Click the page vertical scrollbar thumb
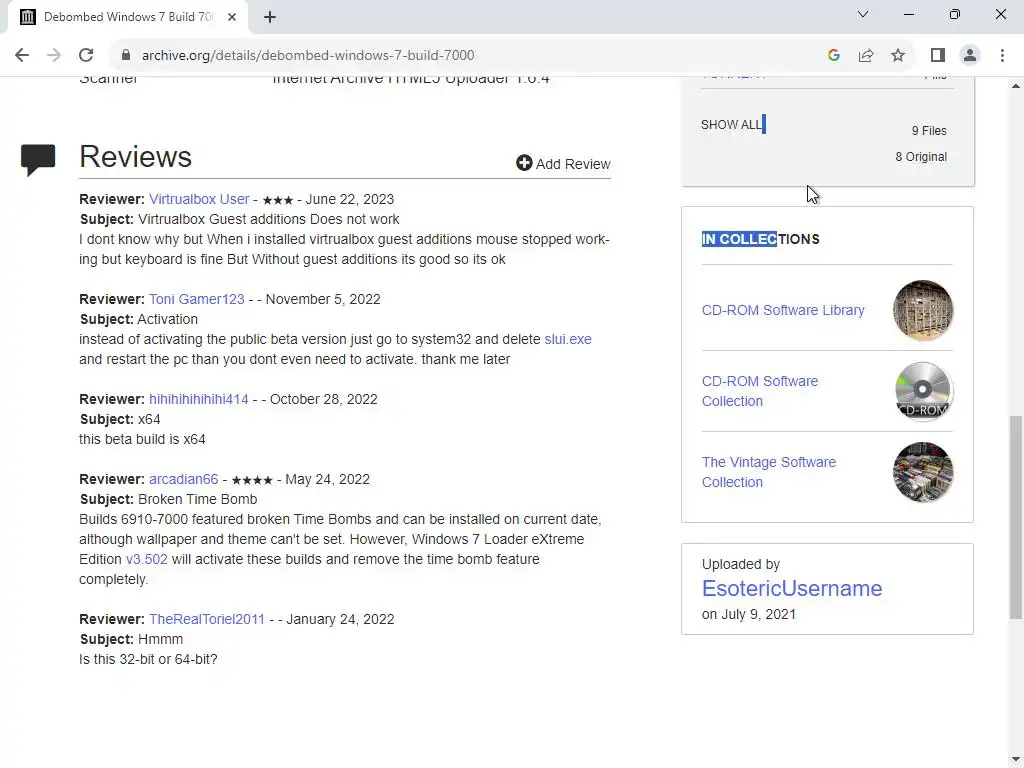 (x=1016, y=517)
